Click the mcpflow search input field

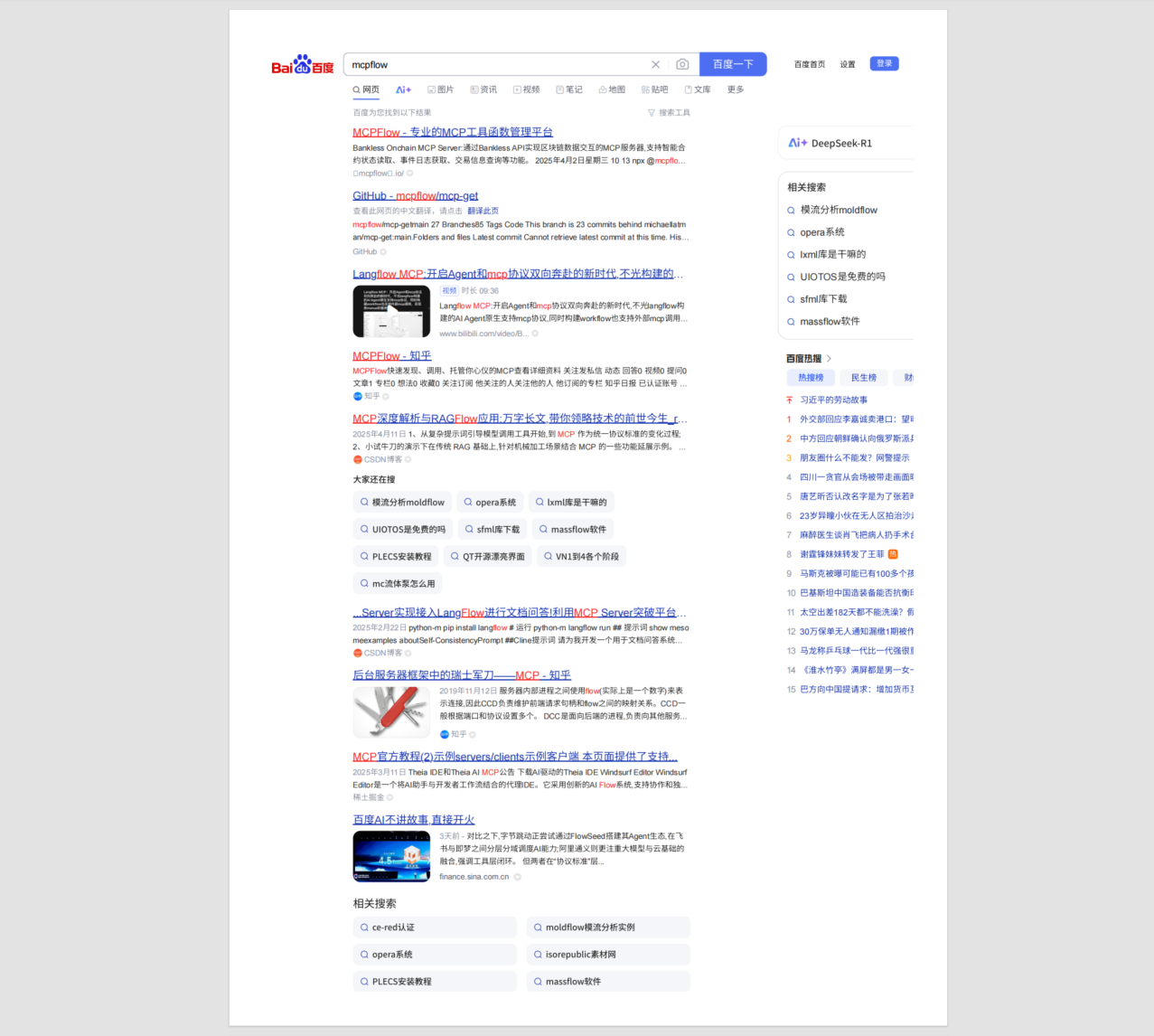click(497, 64)
